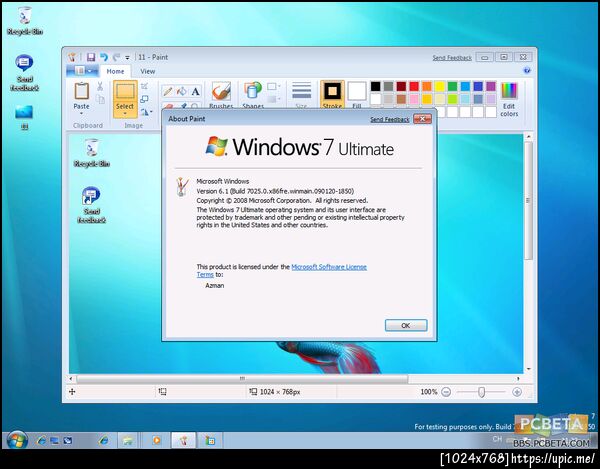Open the Edit colors dialog
This screenshot has height=469, width=600.
[509, 99]
